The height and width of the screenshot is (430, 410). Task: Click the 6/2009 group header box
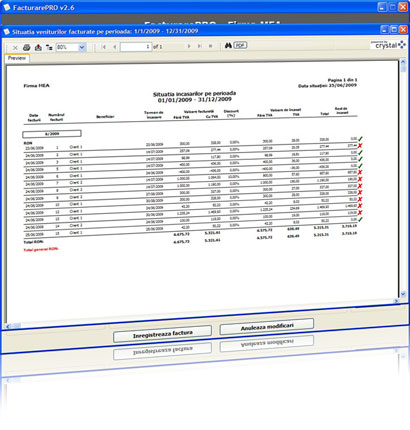point(52,134)
